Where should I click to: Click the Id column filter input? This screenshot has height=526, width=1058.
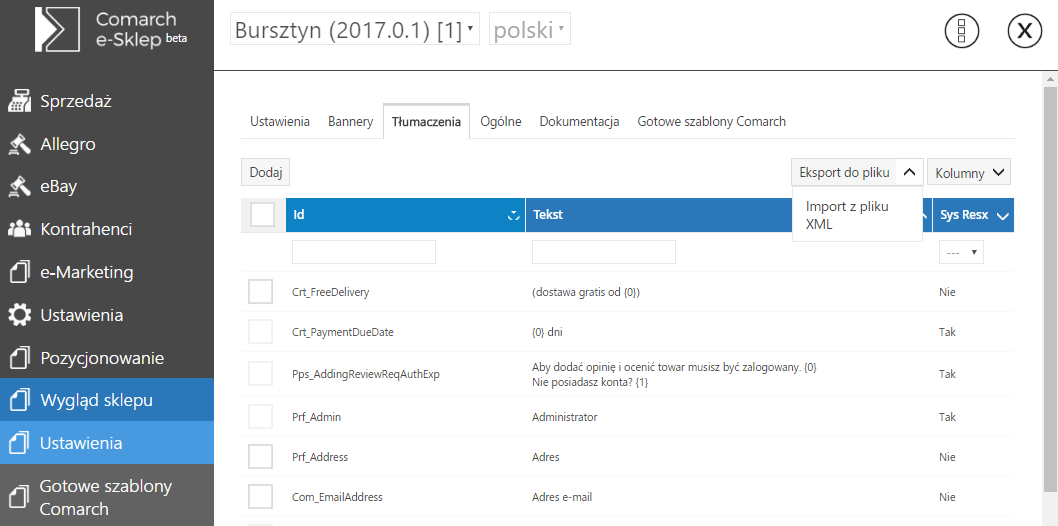[x=364, y=252]
